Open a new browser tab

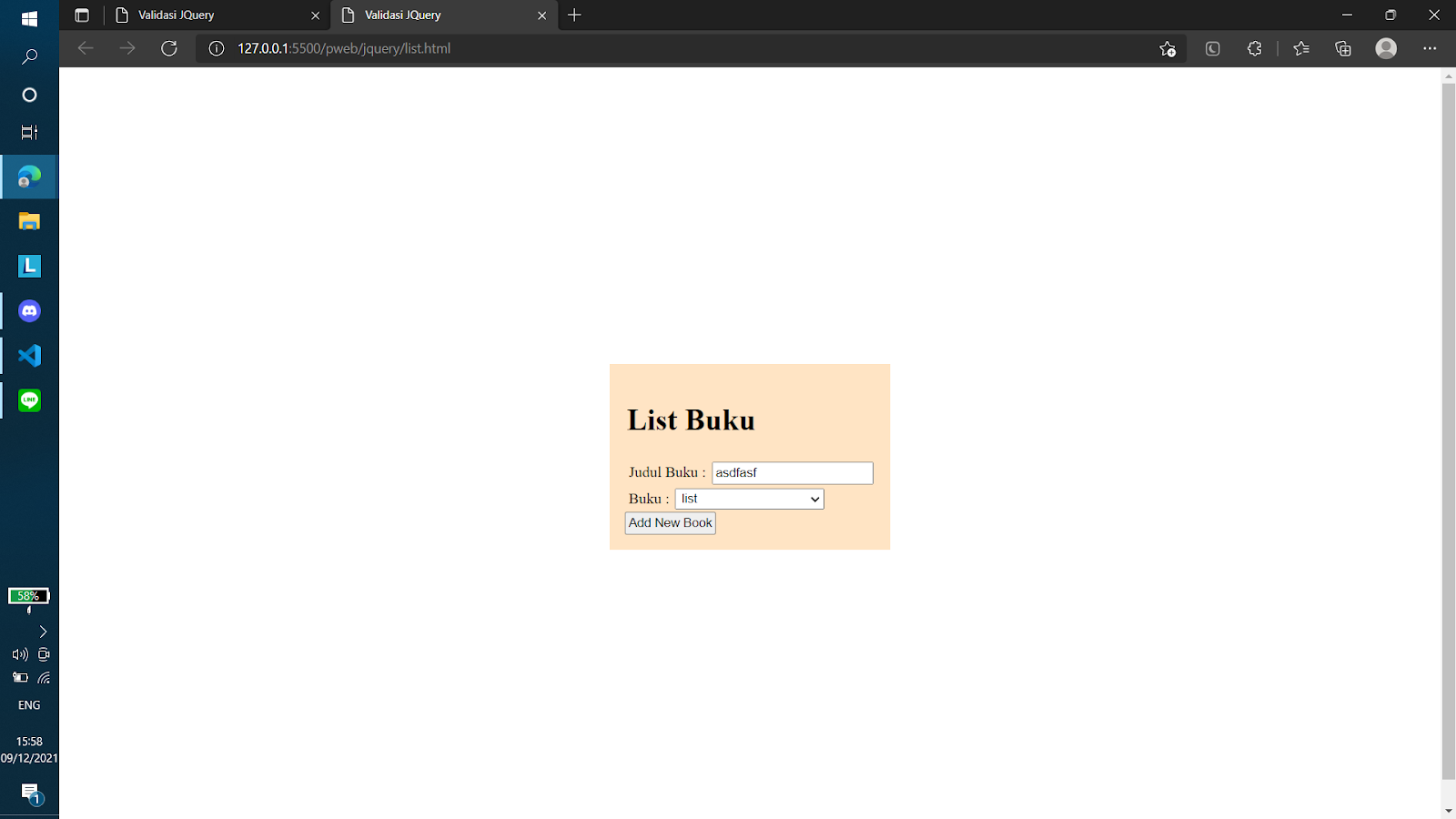click(574, 15)
